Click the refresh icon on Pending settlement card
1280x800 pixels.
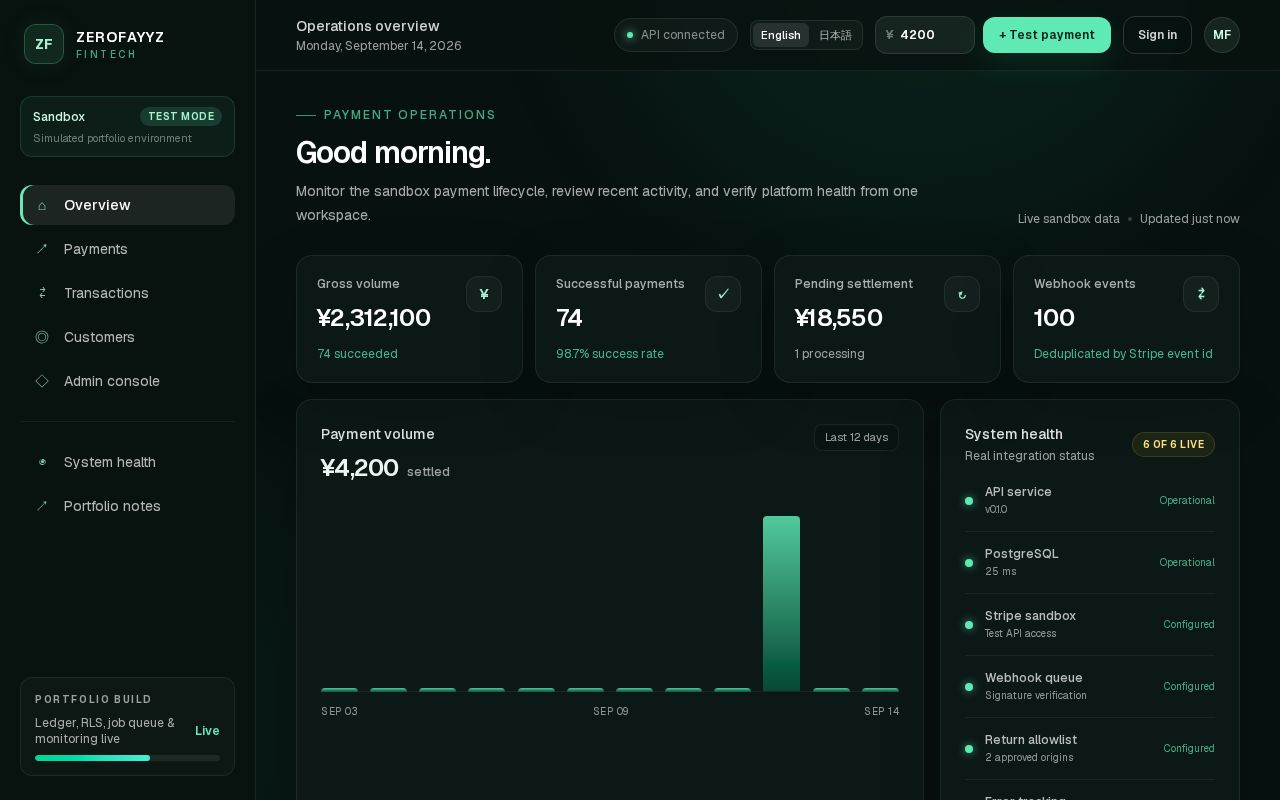(x=962, y=294)
